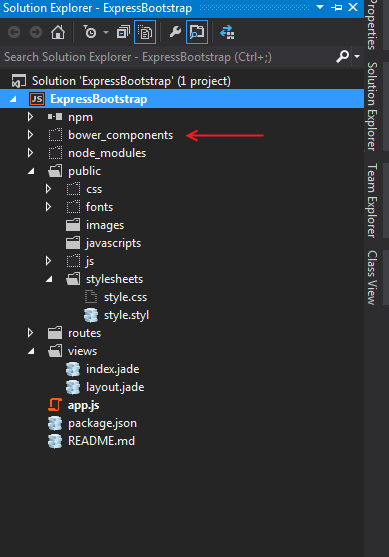Click the stylesheets open-folder icon
389x557 pixels.
tap(73, 279)
